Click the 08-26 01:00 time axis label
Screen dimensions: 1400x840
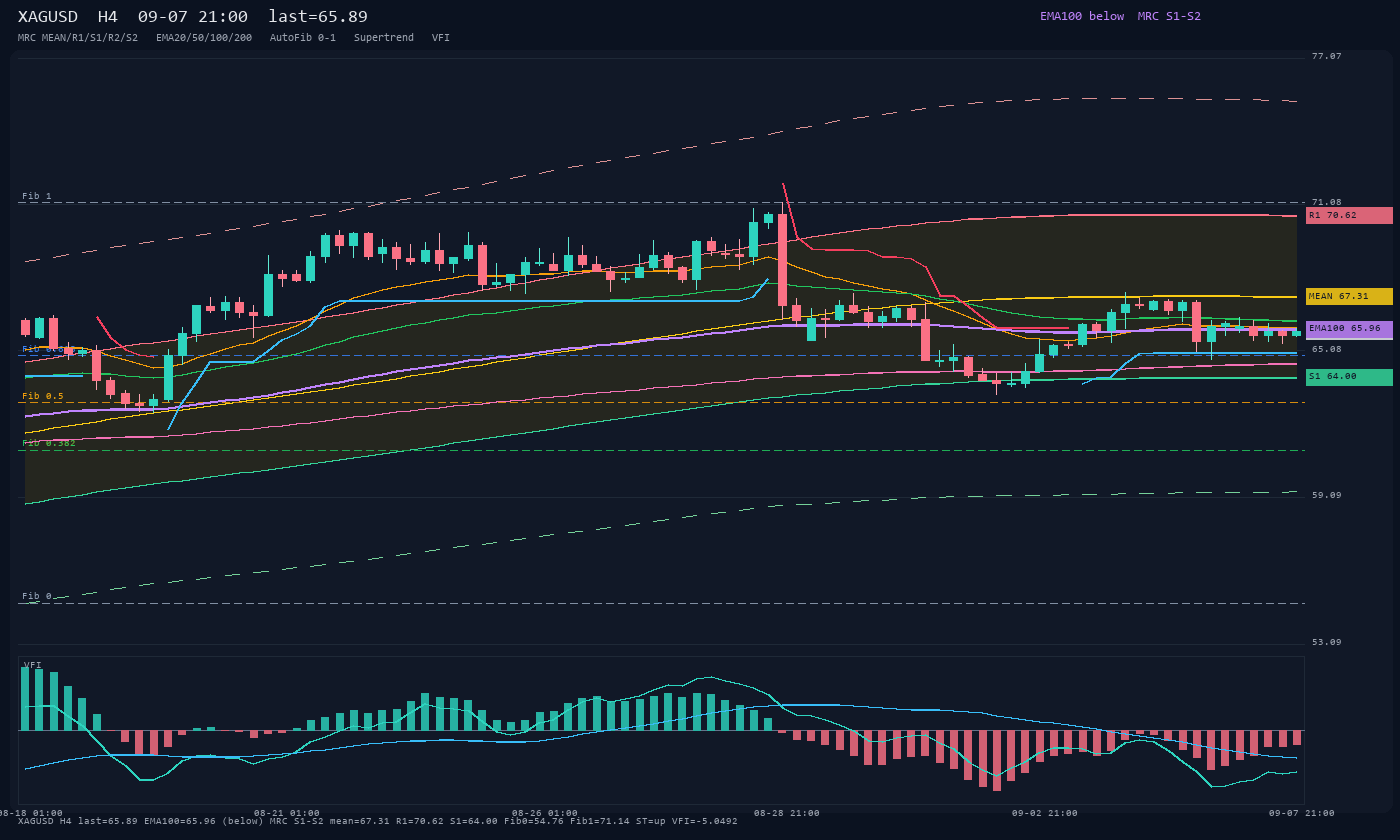click(545, 813)
